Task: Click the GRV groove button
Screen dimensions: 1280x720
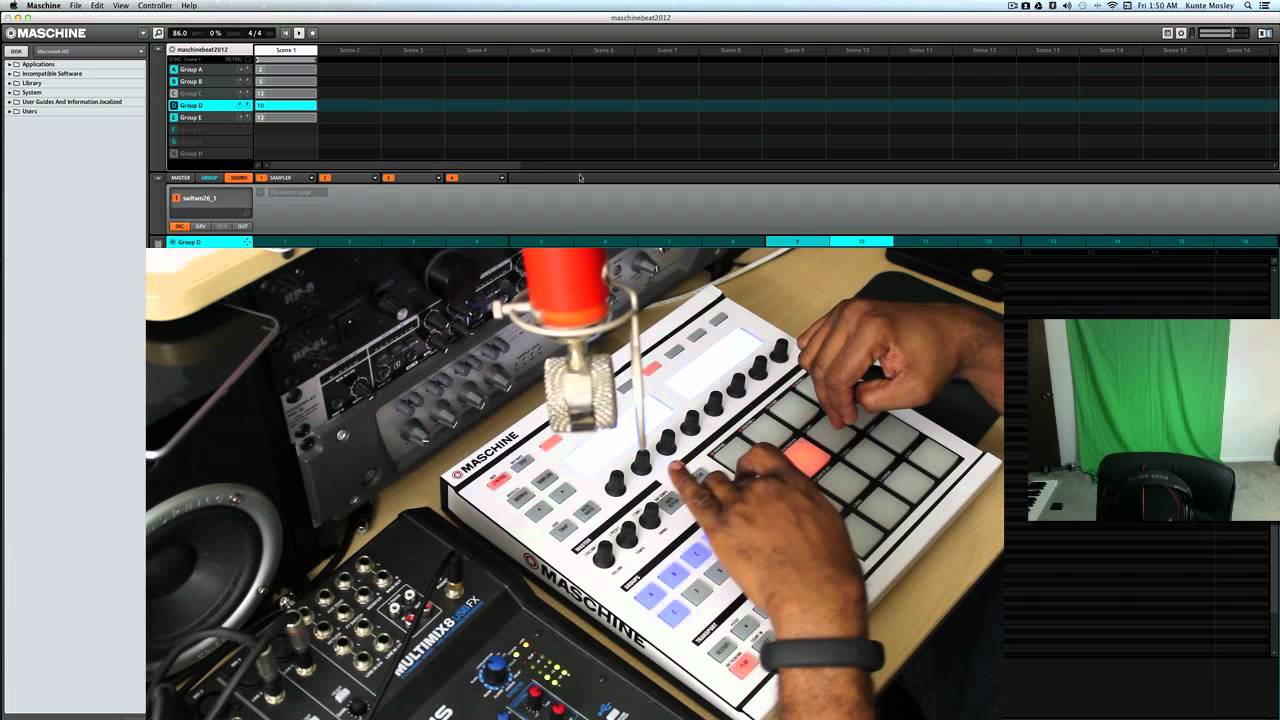Action: 201,227
